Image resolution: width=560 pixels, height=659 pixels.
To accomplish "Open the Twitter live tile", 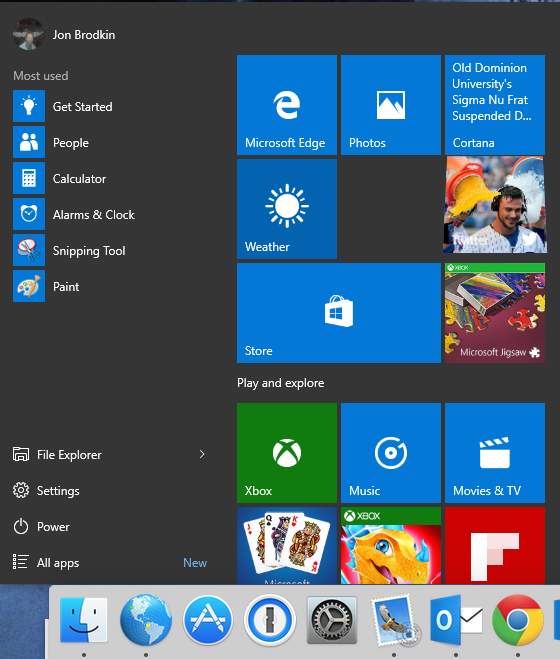I will tap(495, 205).
